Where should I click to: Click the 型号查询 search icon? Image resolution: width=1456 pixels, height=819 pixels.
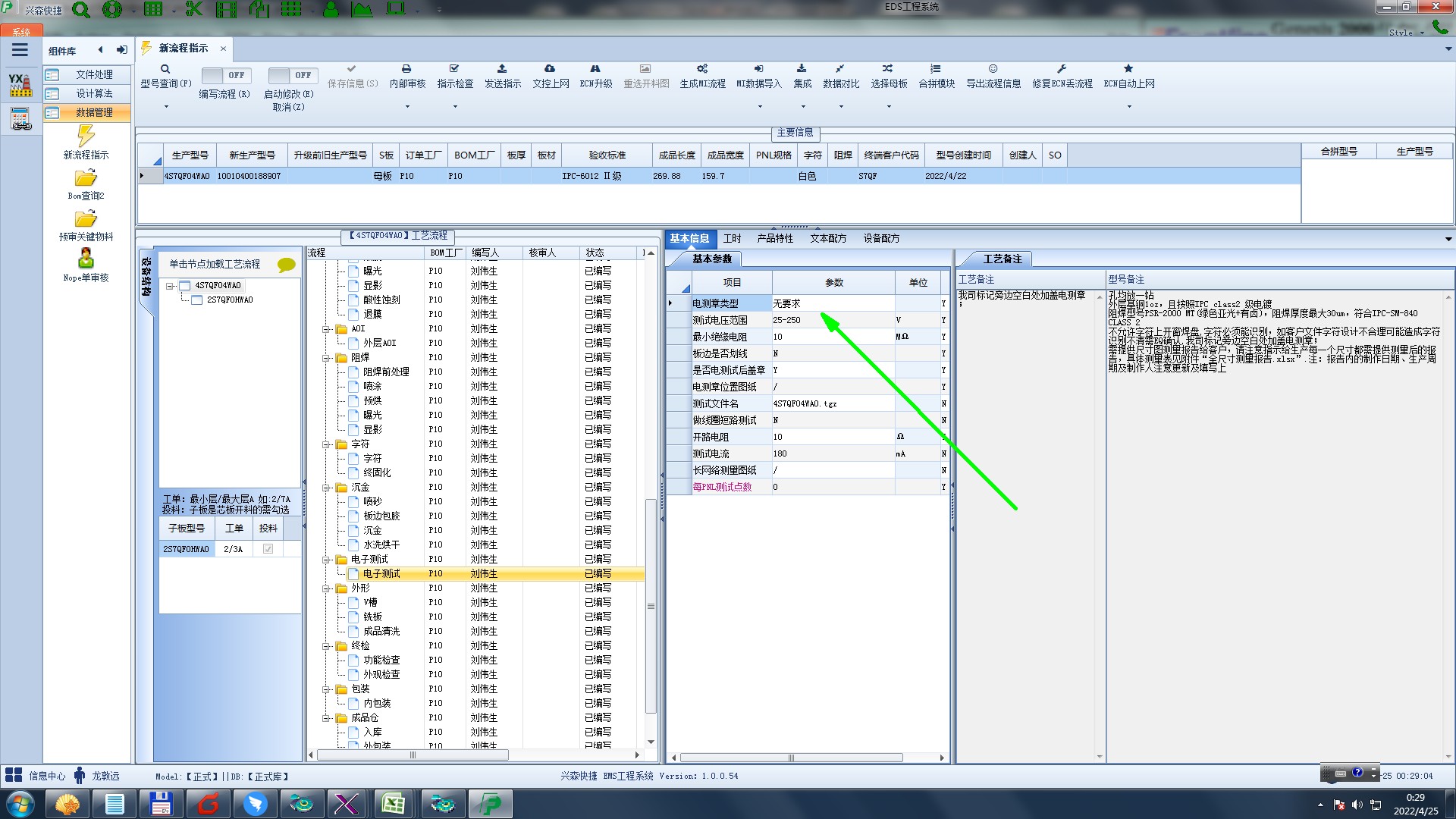[165, 69]
